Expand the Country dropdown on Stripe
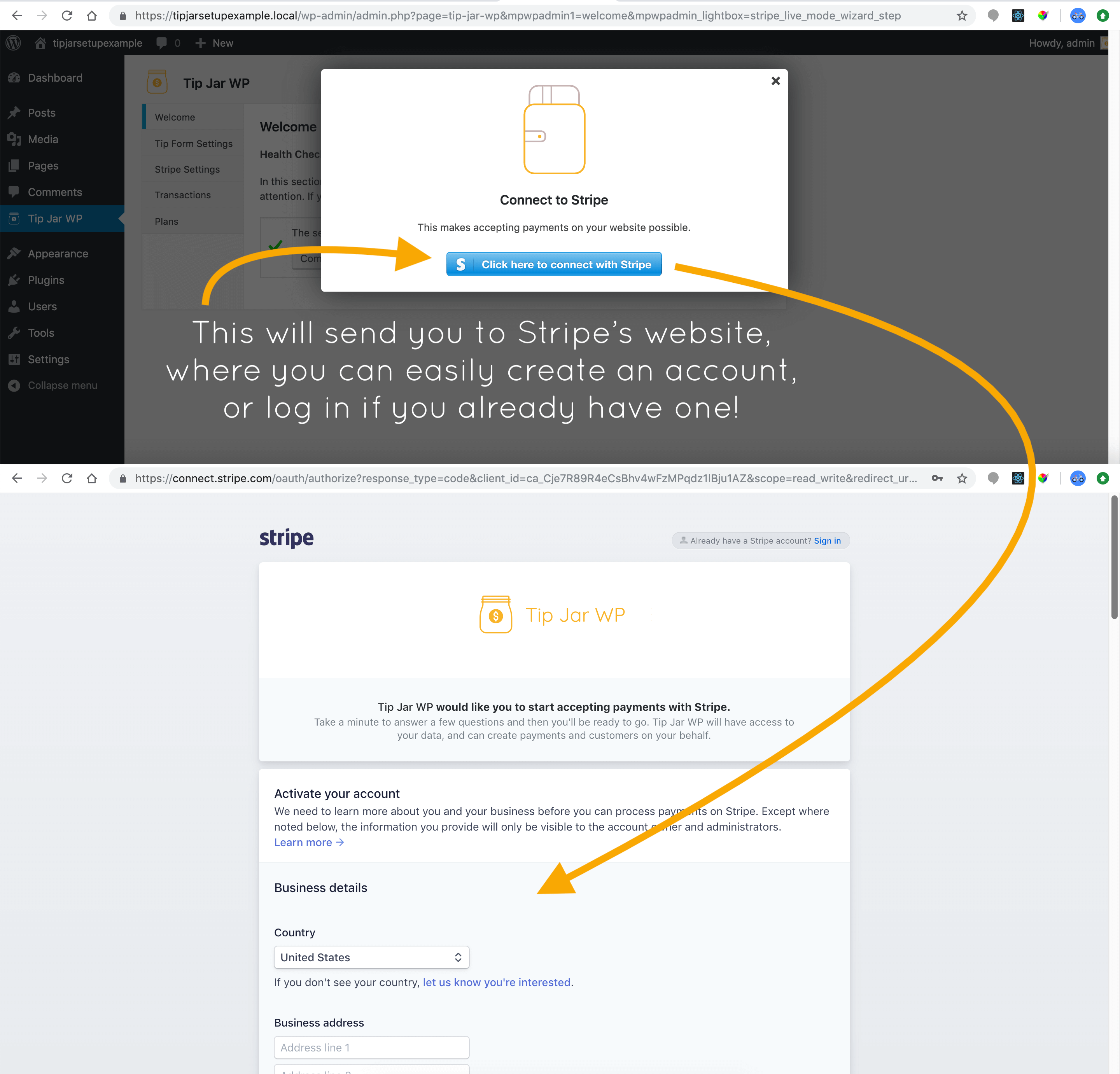This screenshot has width=1120, height=1074. [371, 957]
